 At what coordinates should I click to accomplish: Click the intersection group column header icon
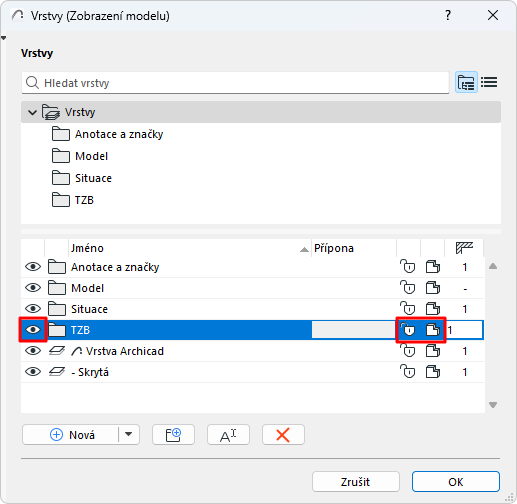point(464,248)
